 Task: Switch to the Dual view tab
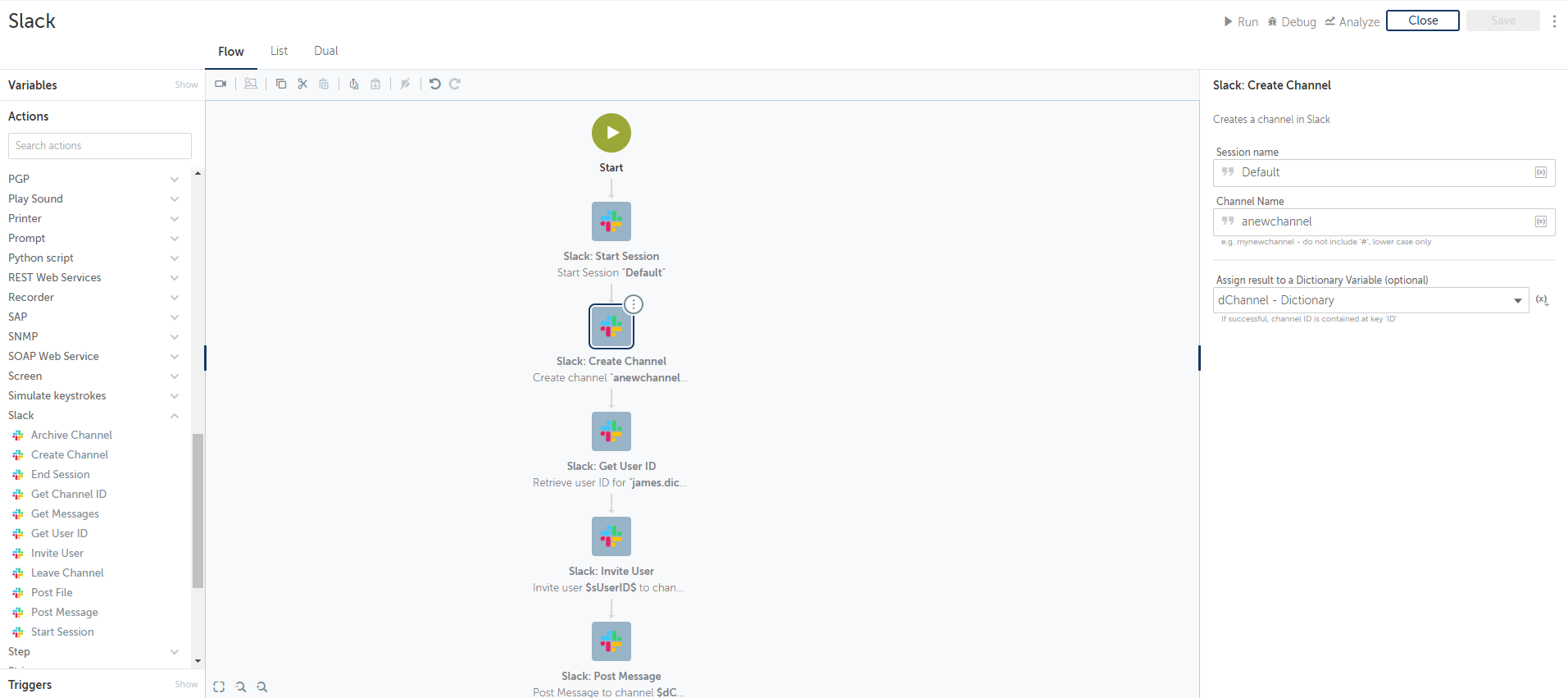325,51
